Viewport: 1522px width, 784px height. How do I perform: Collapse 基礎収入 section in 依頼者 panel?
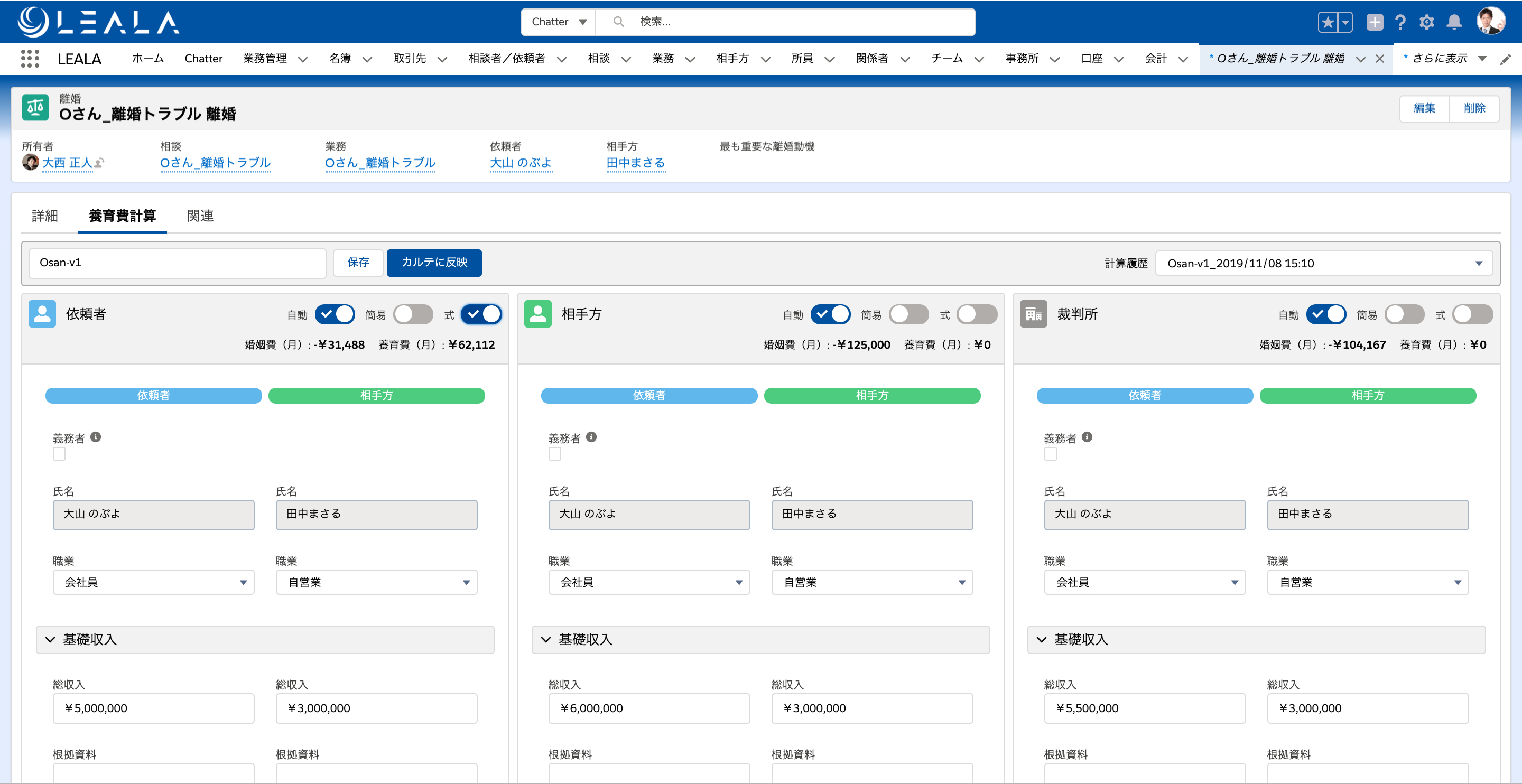pyautogui.click(x=265, y=640)
